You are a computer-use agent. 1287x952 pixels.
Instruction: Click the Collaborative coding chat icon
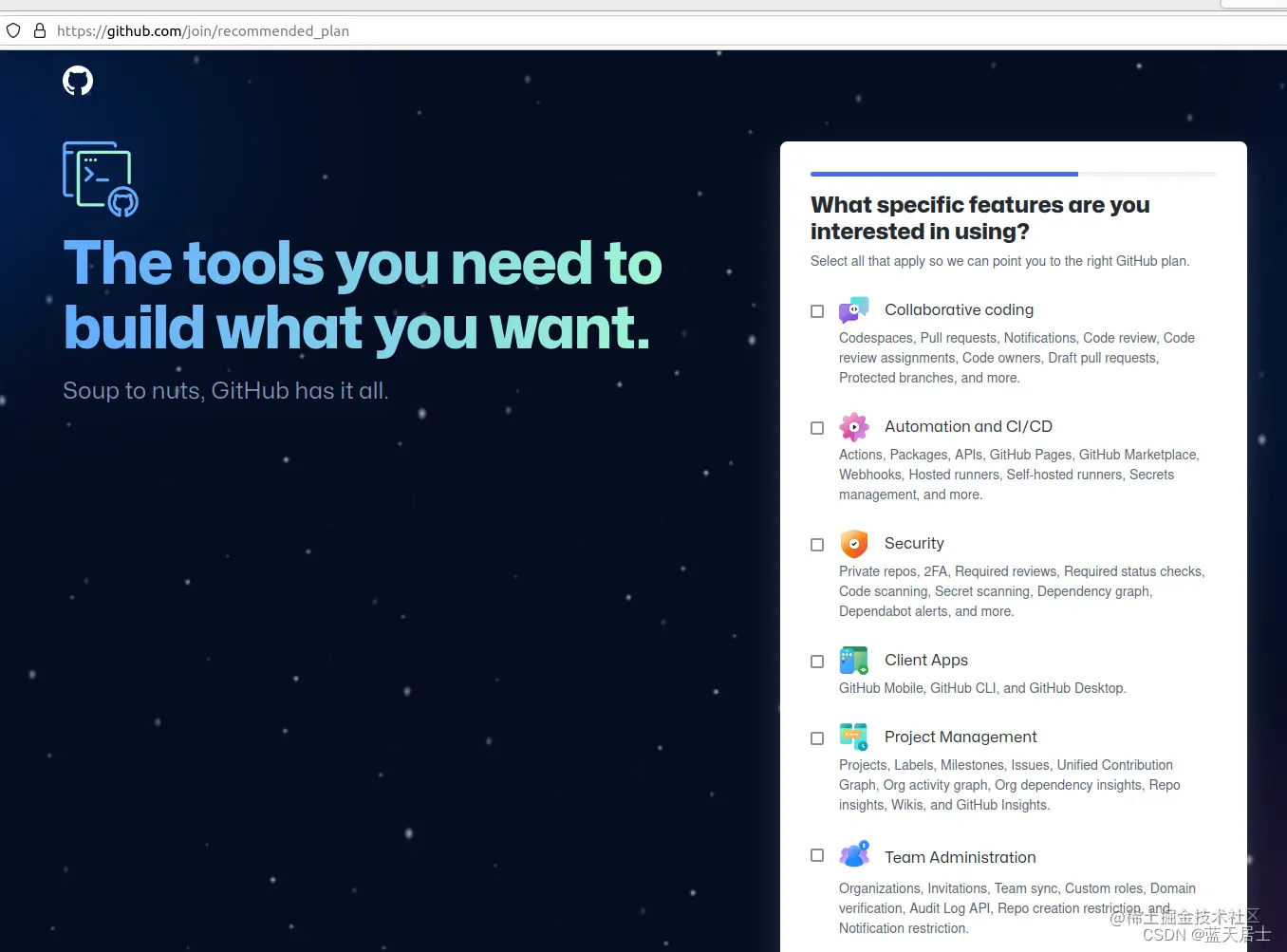pyautogui.click(x=854, y=310)
